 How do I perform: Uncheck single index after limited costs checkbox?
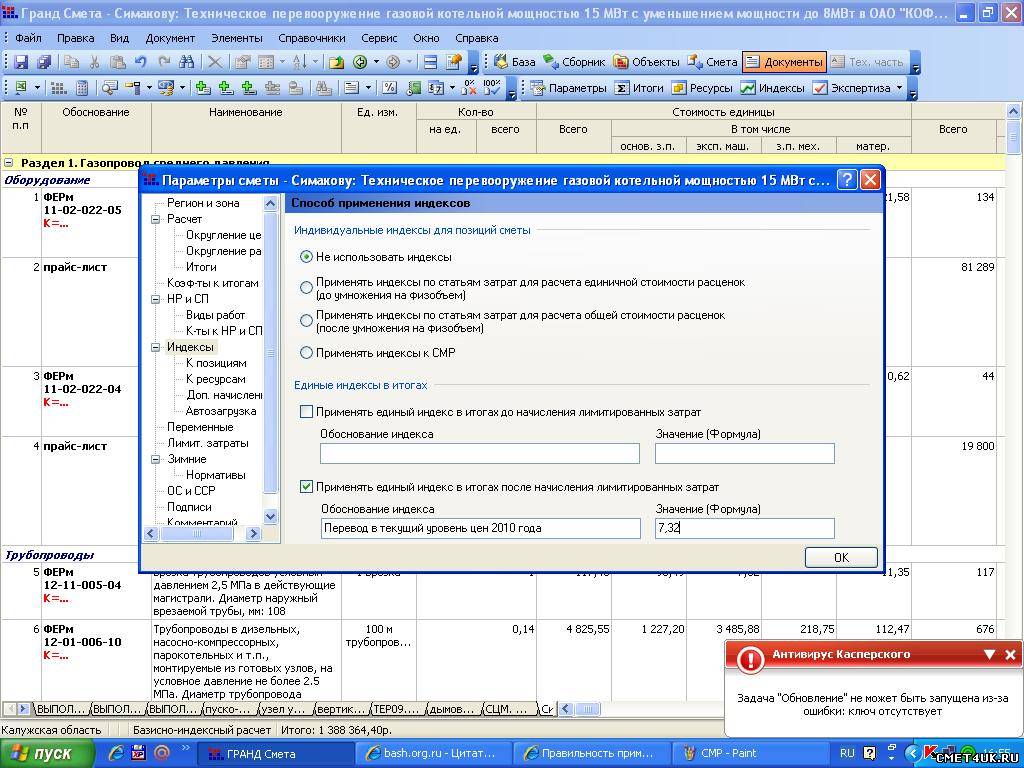307,487
